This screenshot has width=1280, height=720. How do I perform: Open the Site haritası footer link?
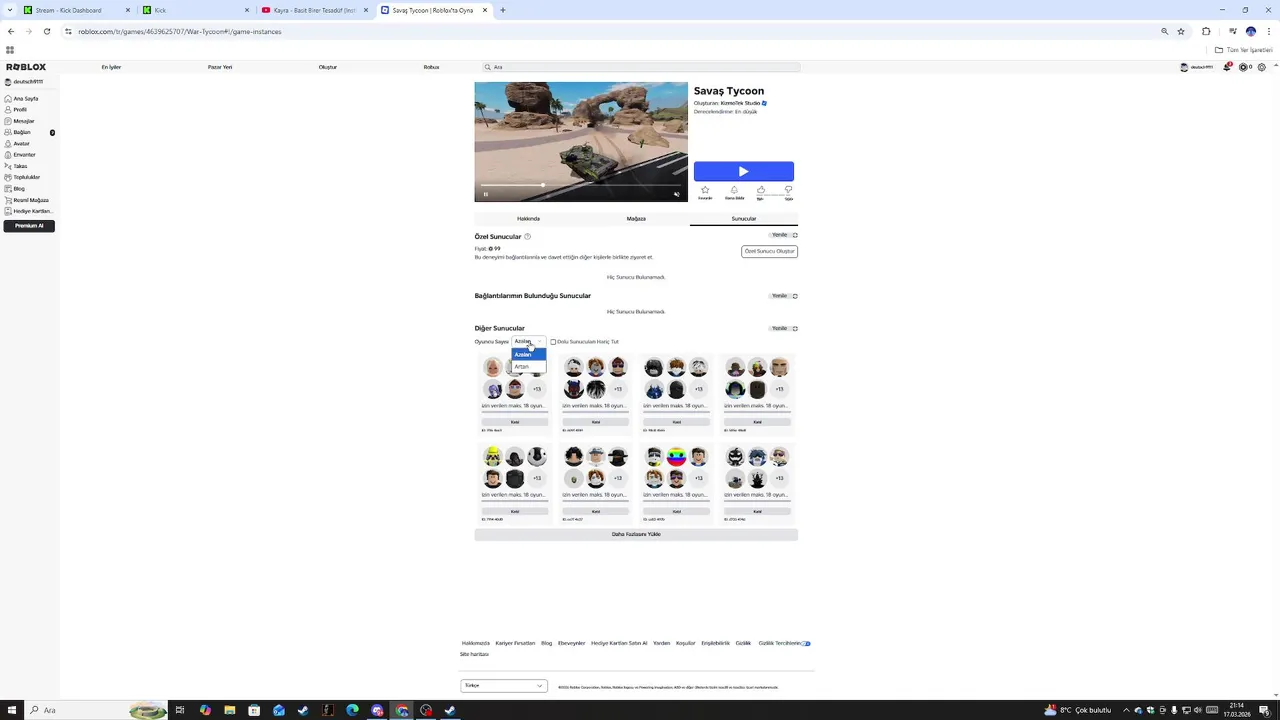pyautogui.click(x=474, y=654)
